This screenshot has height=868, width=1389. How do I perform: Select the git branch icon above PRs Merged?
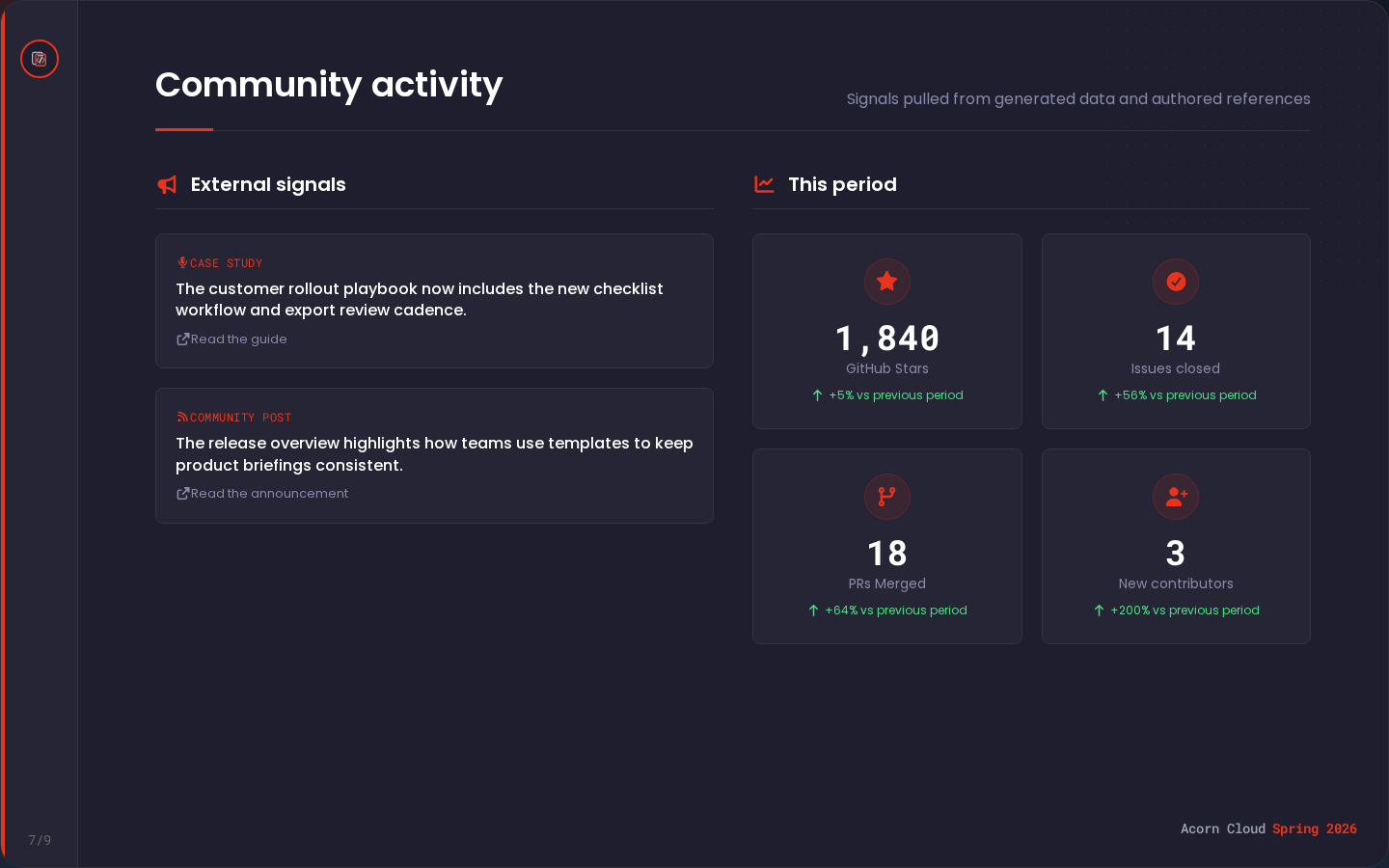pyautogui.click(x=886, y=497)
